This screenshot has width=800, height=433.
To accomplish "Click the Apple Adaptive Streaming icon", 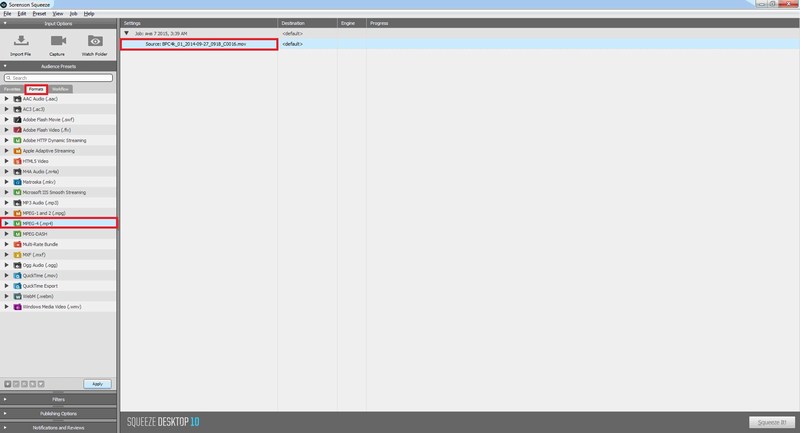I will [x=17, y=151].
